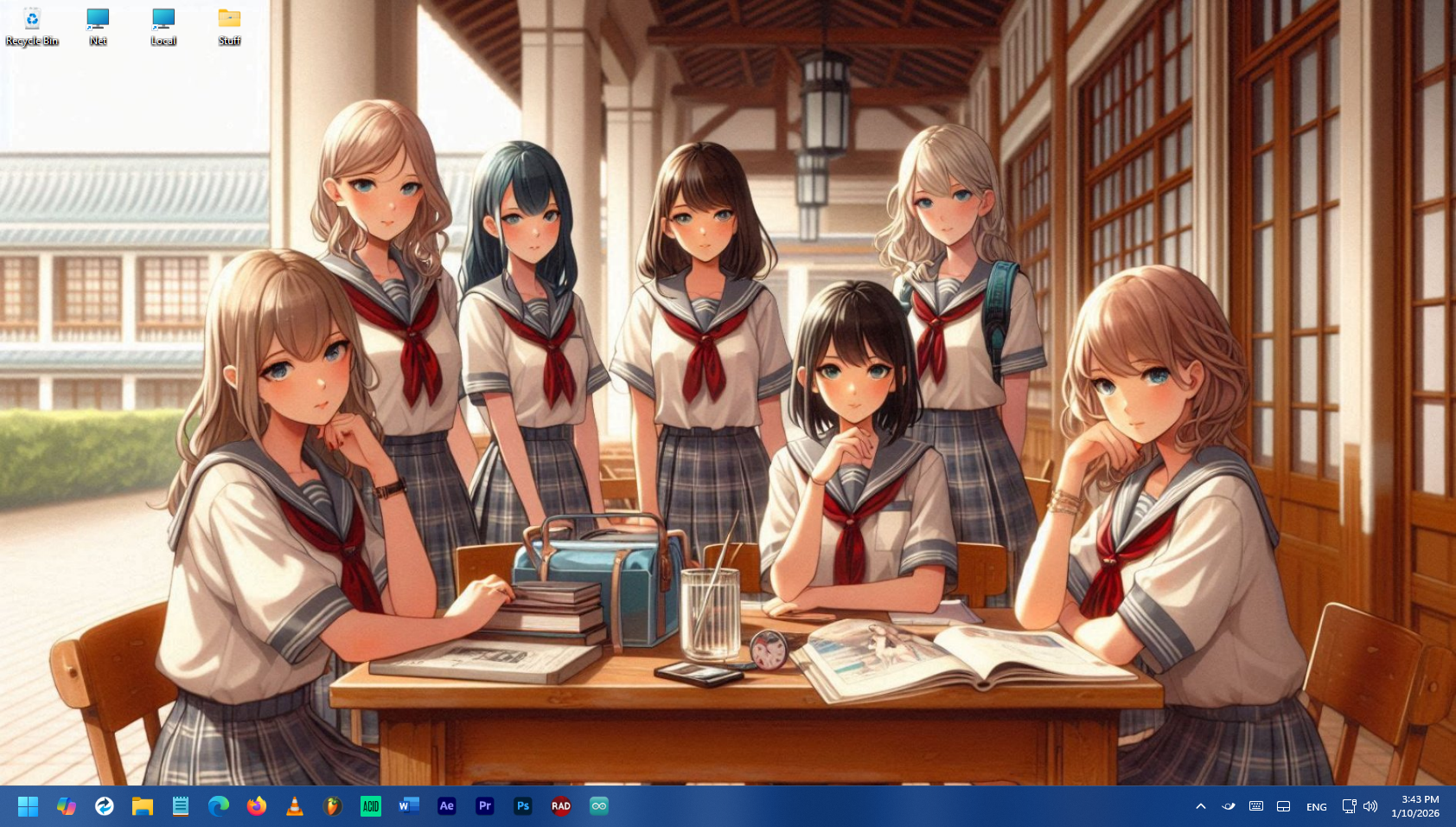The width and height of the screenshot is (1456, 827).
Task: Open Adobe Photoshop from the taskbar
Action: [x=523, y=806]
